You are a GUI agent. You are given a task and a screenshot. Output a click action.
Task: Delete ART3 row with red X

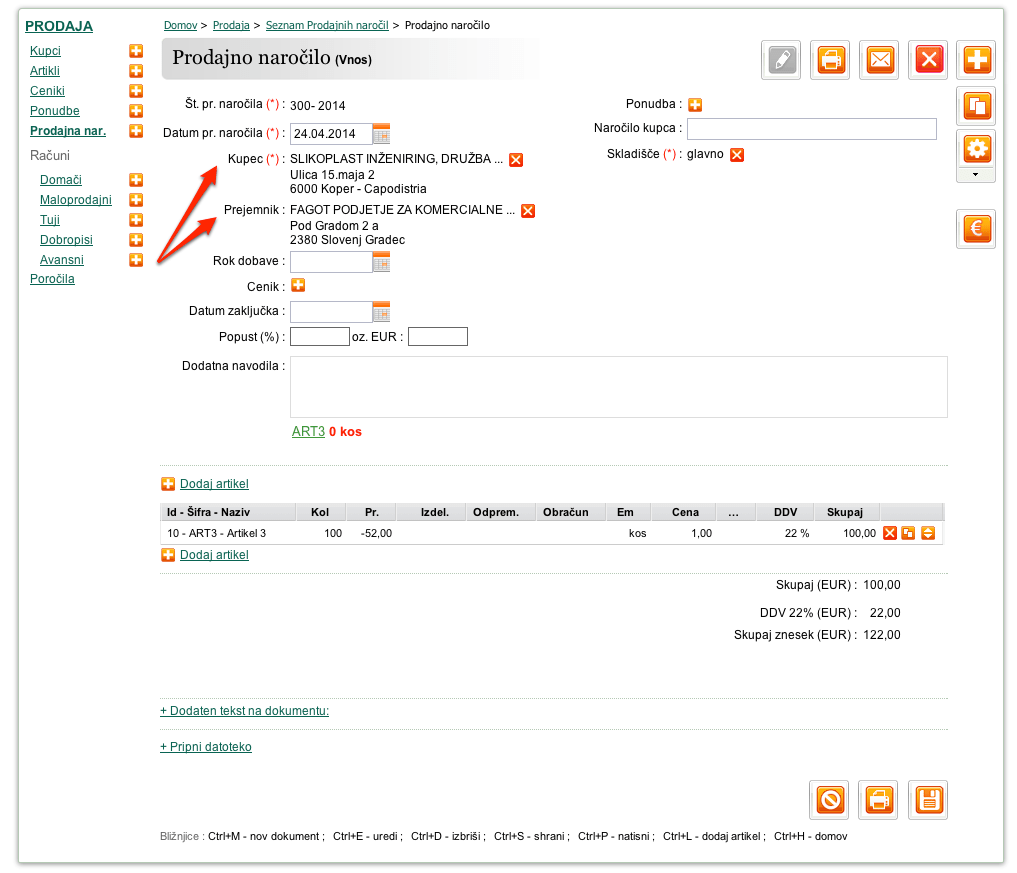[890, 533]
